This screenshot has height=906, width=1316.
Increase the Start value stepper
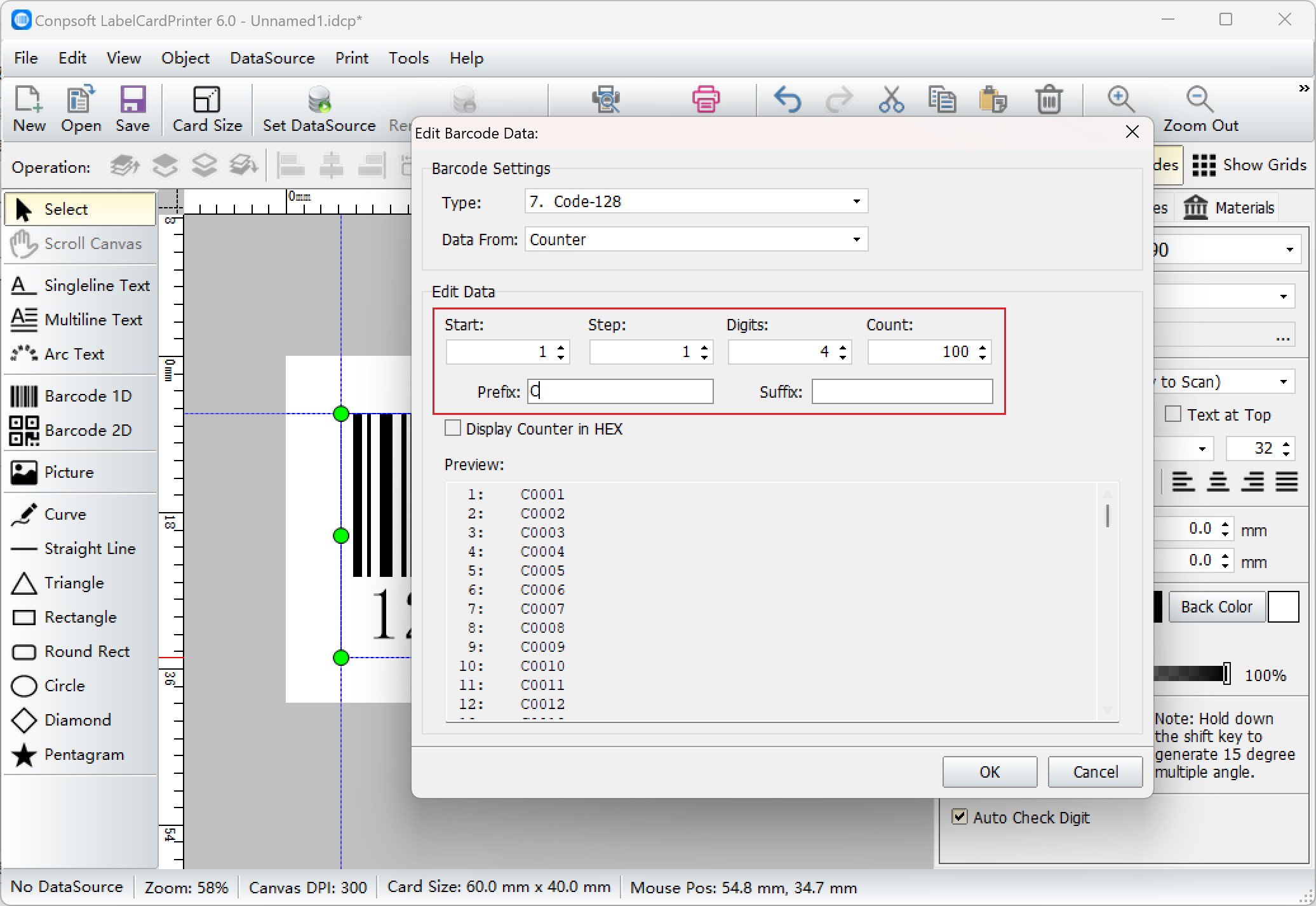click(561, 347)
